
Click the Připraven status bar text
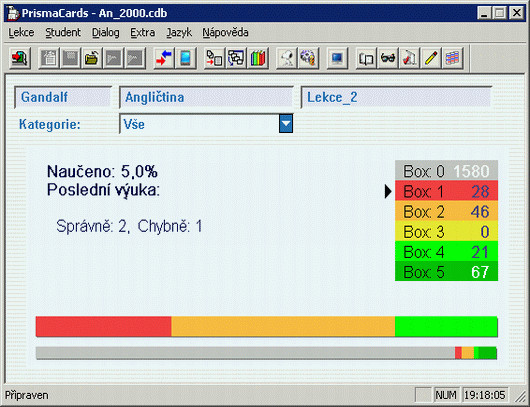[26, 395]
